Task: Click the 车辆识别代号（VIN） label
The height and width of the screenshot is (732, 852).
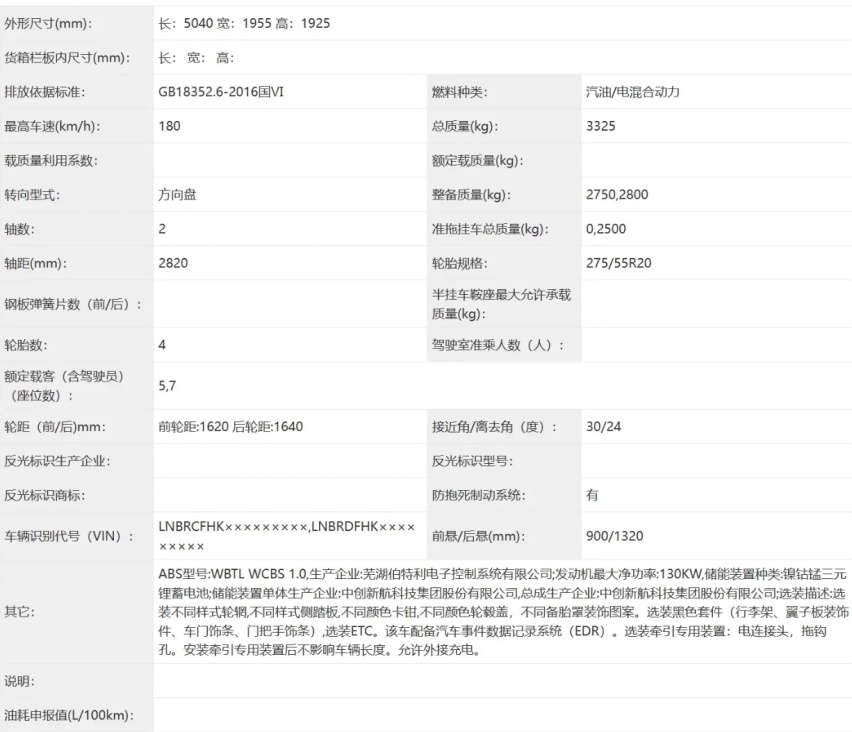Action: point(69,536)
